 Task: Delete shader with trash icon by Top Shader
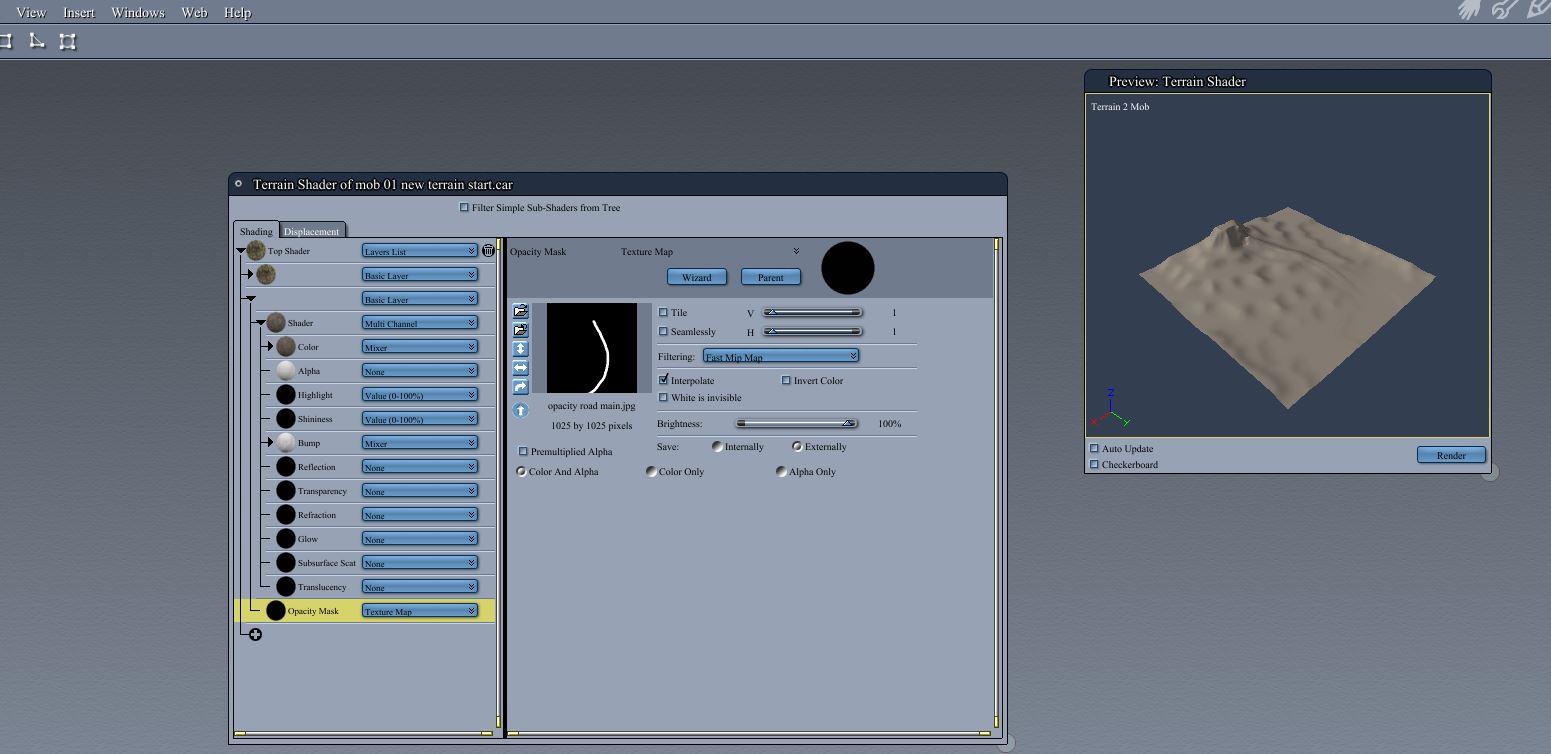click(x=488, y=251)
